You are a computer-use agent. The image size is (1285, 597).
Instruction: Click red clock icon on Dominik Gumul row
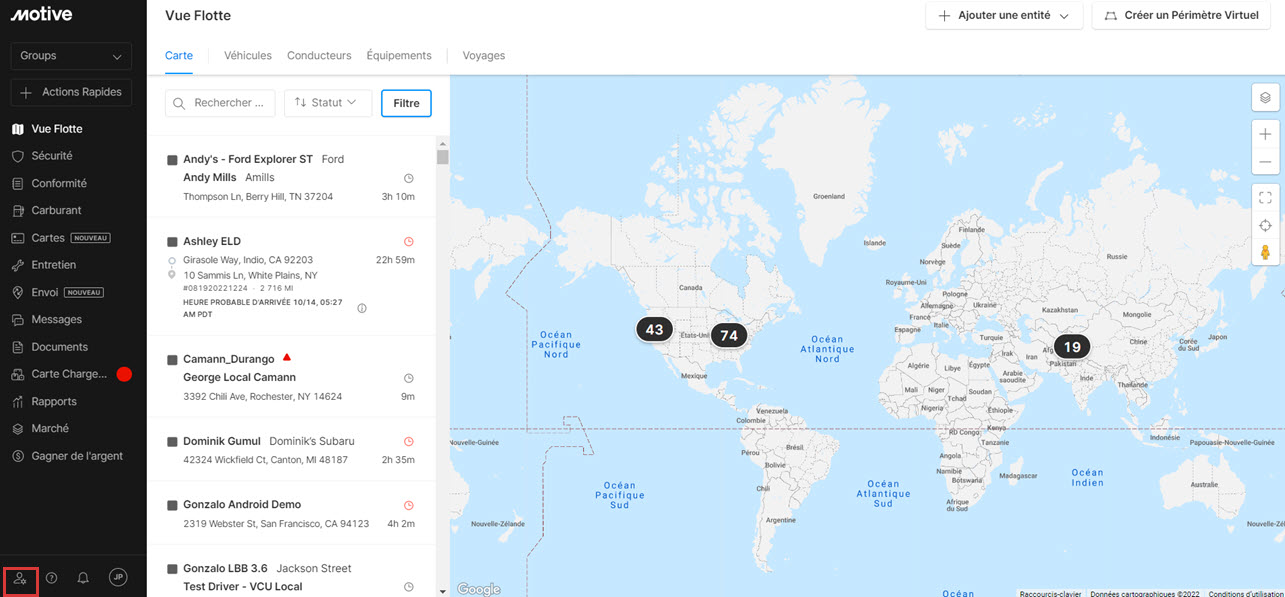(x=408, y=441)
